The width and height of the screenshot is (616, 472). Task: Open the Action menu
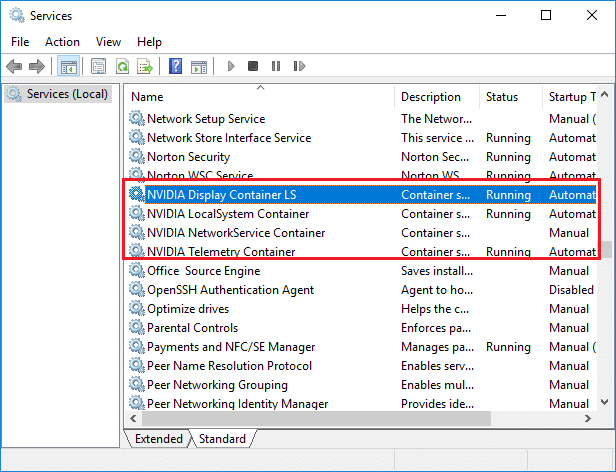[62, 42]
